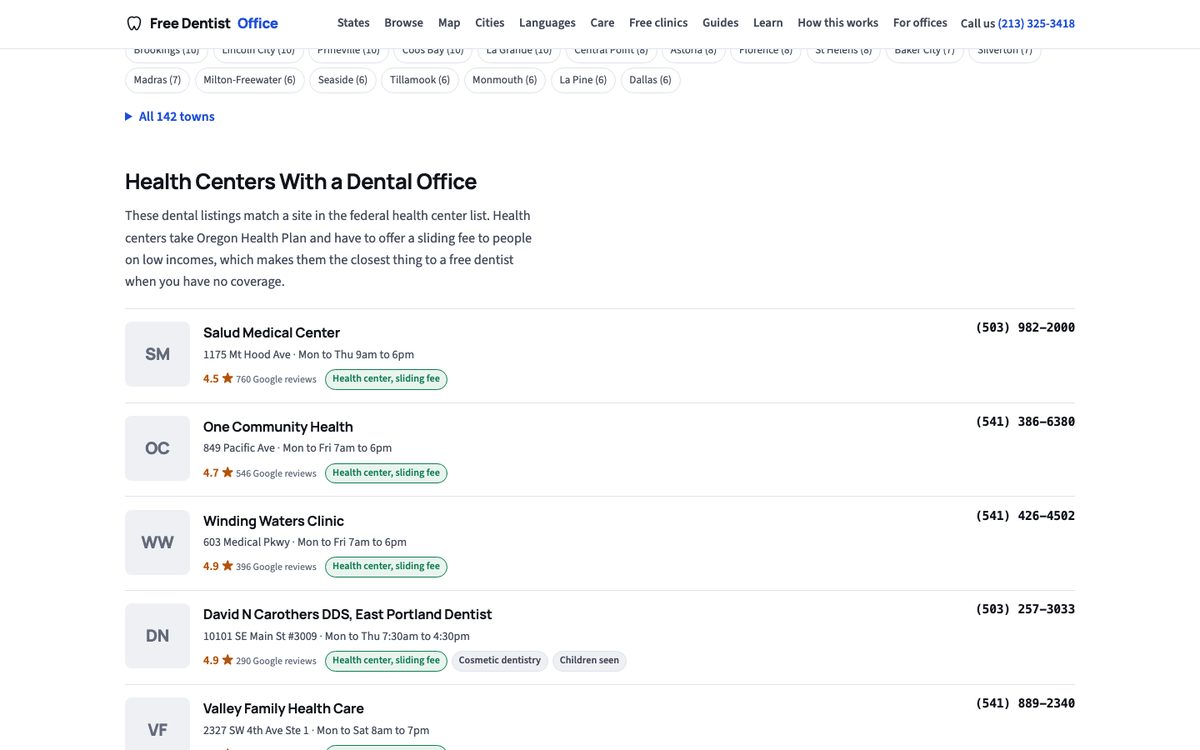Click the star icon beside the 4.7 rating
The width and height of the screenshot is (1200, 750).
pyautogui.click(x=228, y=472)
